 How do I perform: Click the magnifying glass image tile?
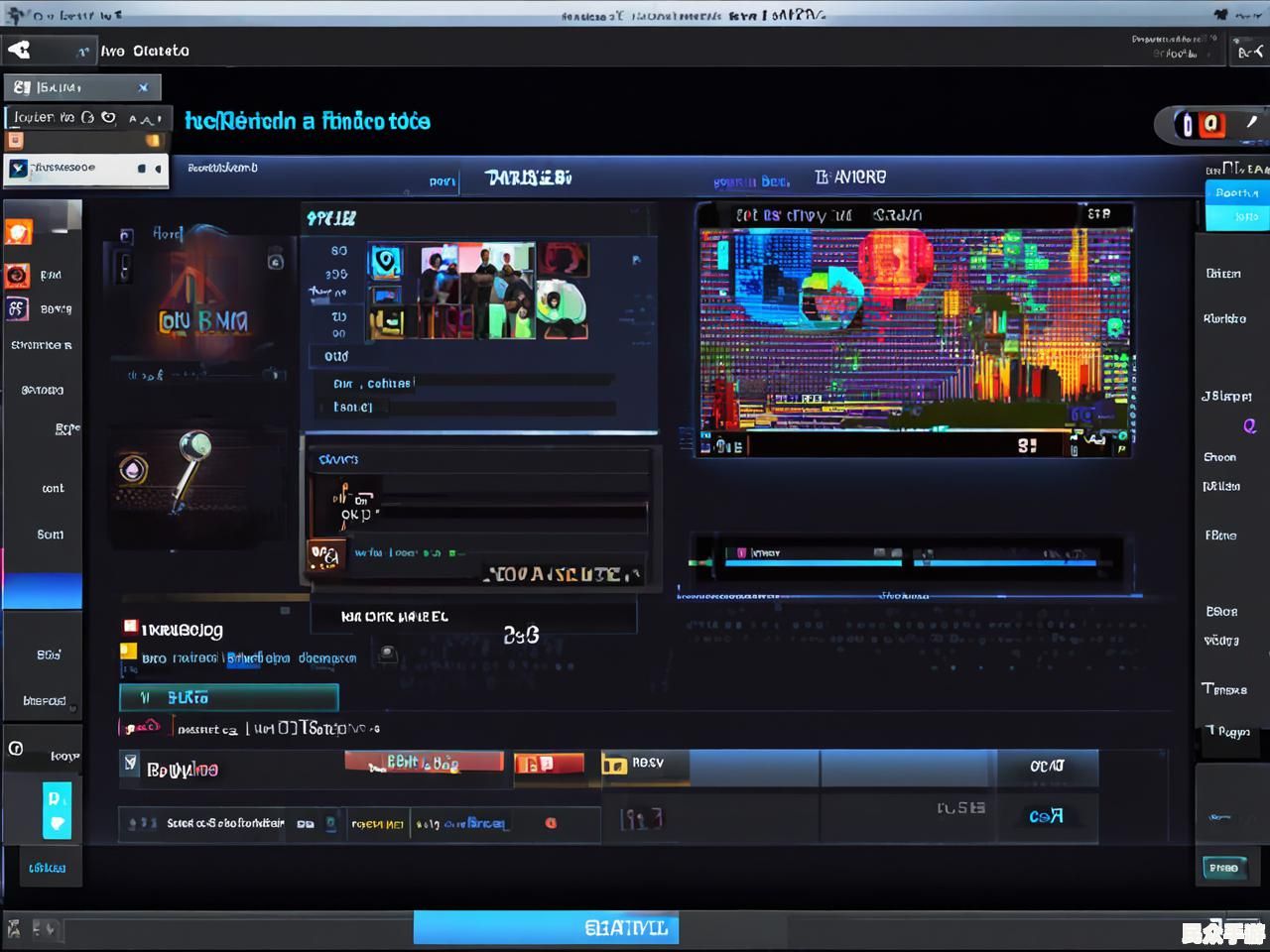[184, 476]
